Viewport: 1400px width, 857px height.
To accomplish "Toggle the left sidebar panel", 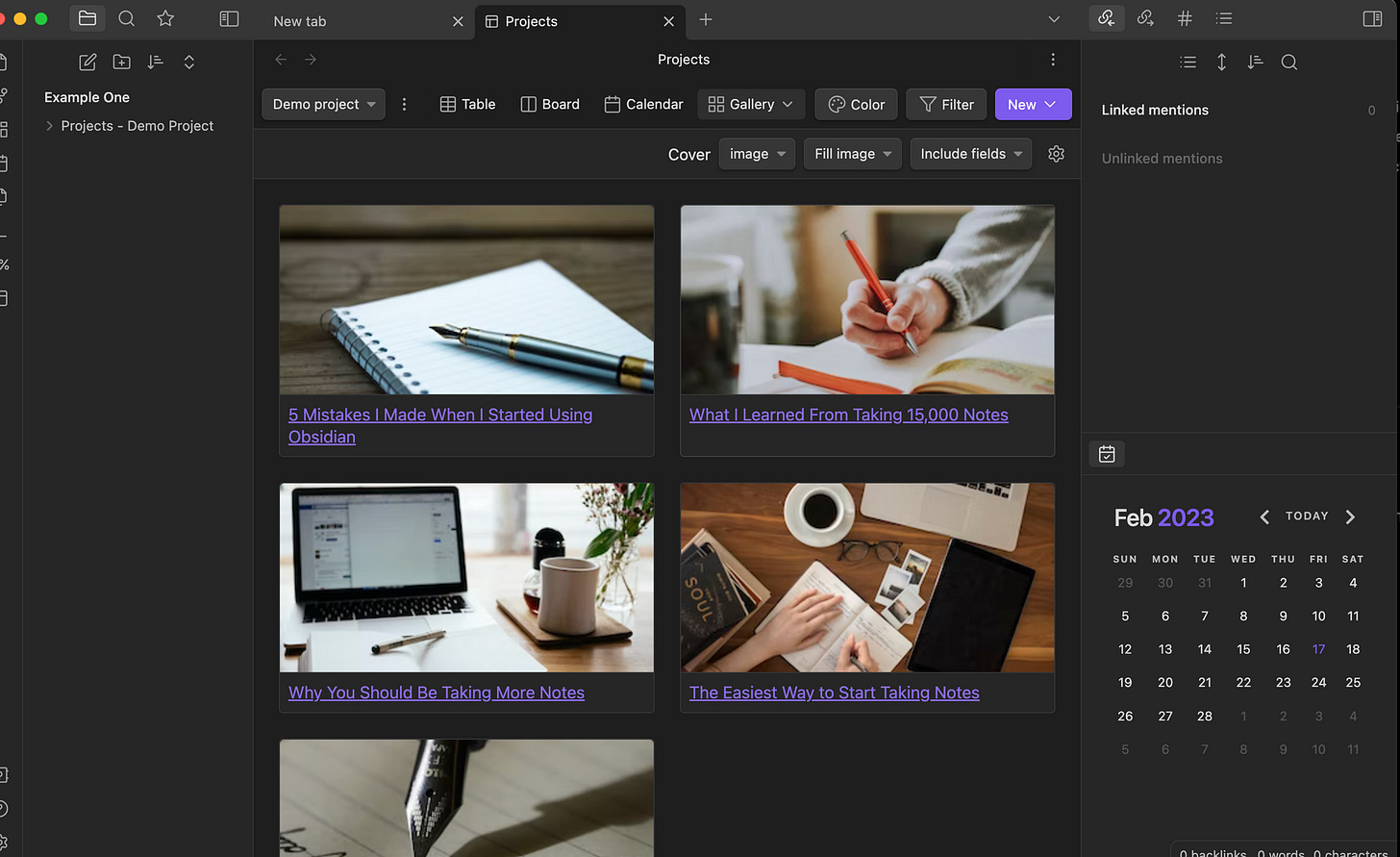I will coord(229,18).
